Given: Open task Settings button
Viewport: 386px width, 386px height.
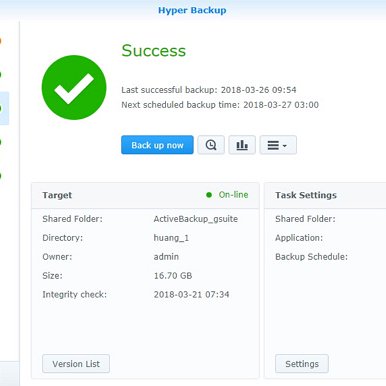Looking at the screenshot, I should click(x=302, y=364).
